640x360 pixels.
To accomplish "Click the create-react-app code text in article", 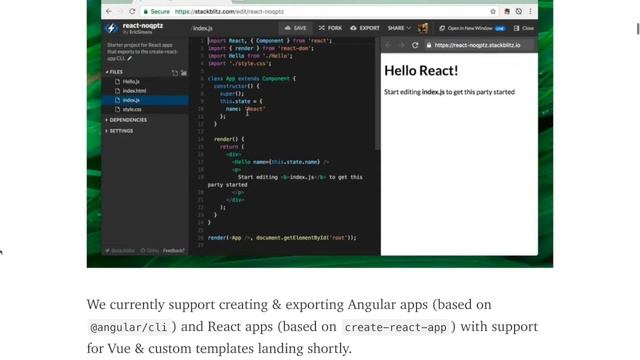I will click(395, 327).
